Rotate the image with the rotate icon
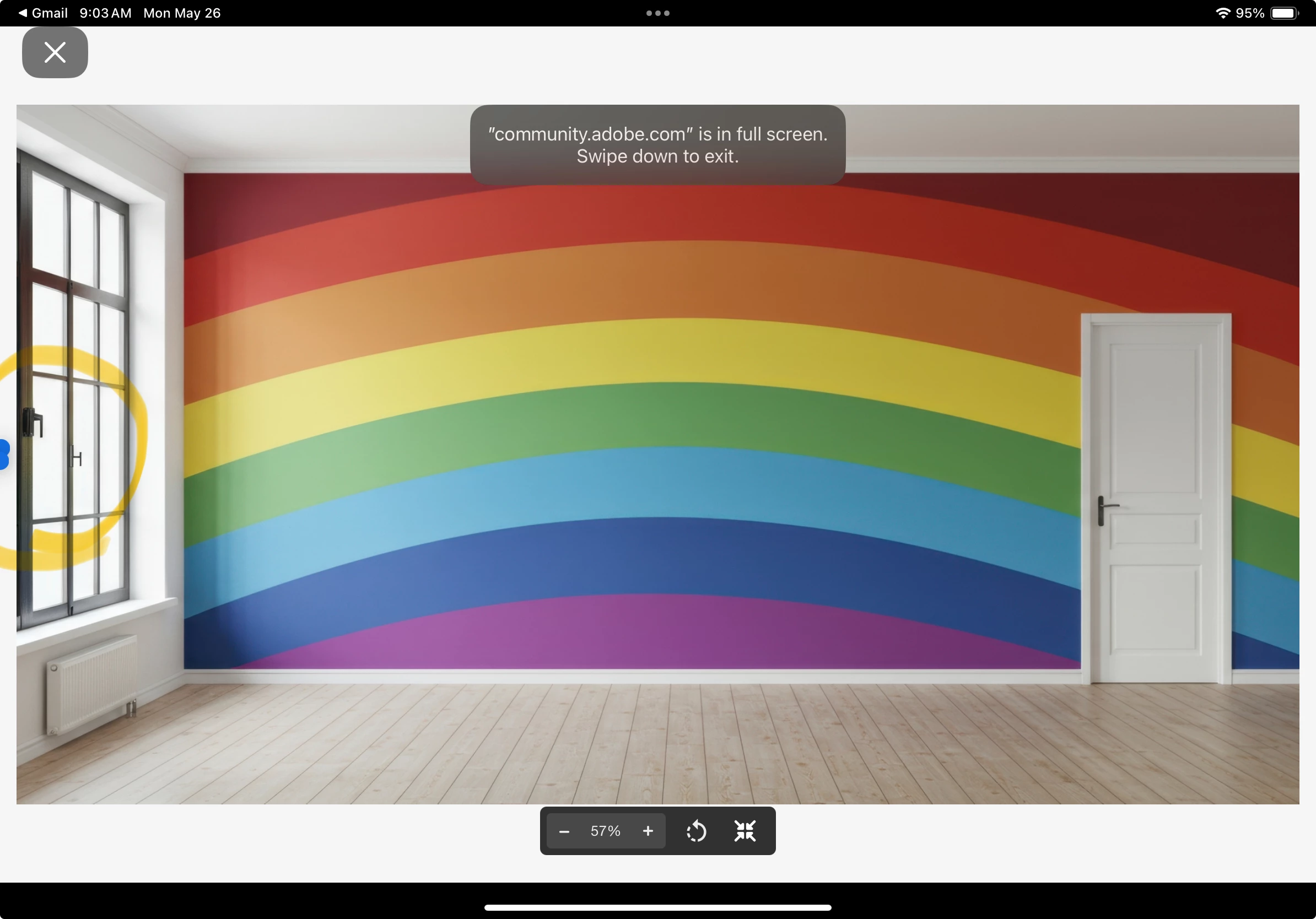This screenshot has height=919, width=1316. 696,831
